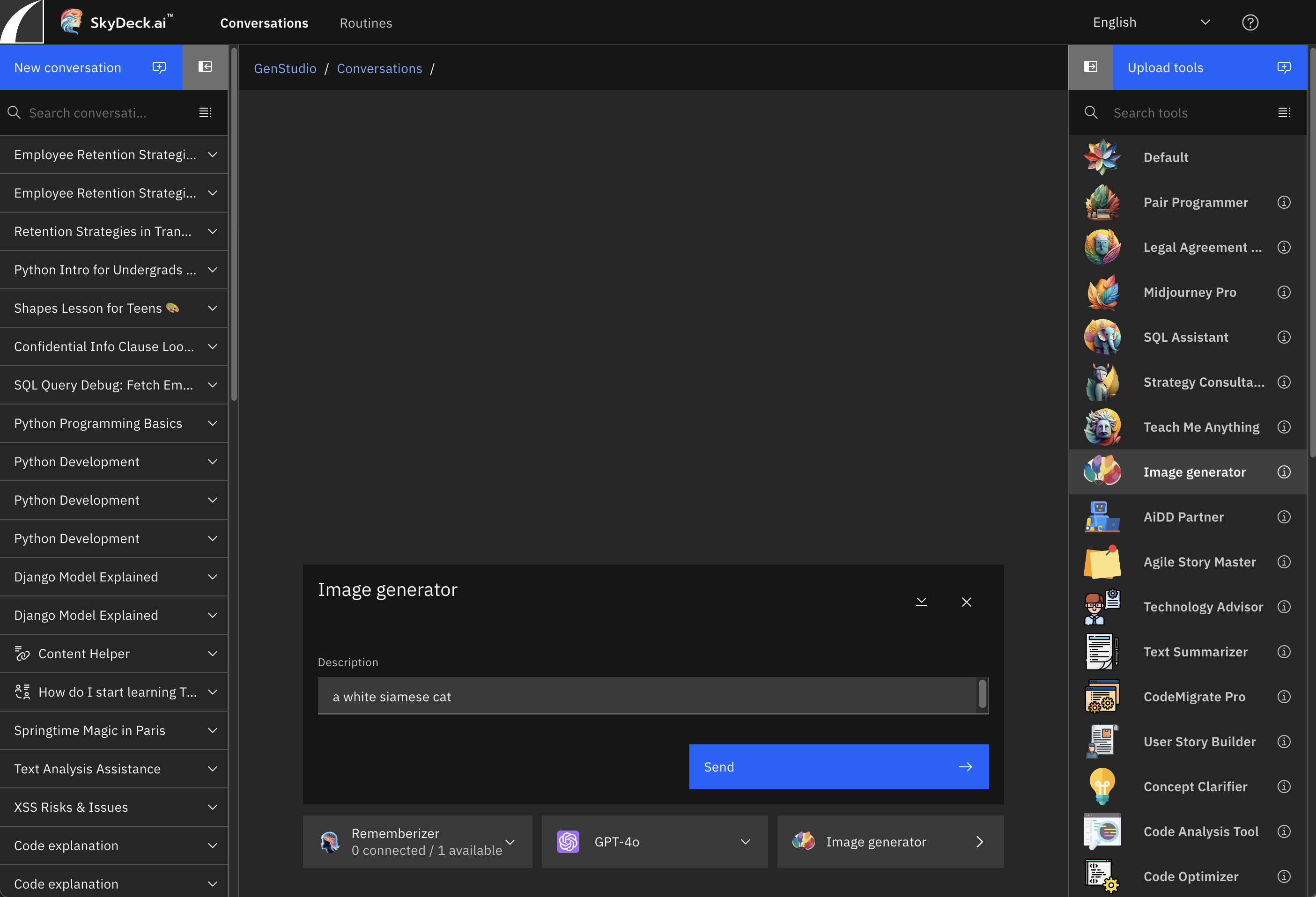Open the Conversations breadcrumb link
The image size is (1316, 897).
click(x=379, y=68)
